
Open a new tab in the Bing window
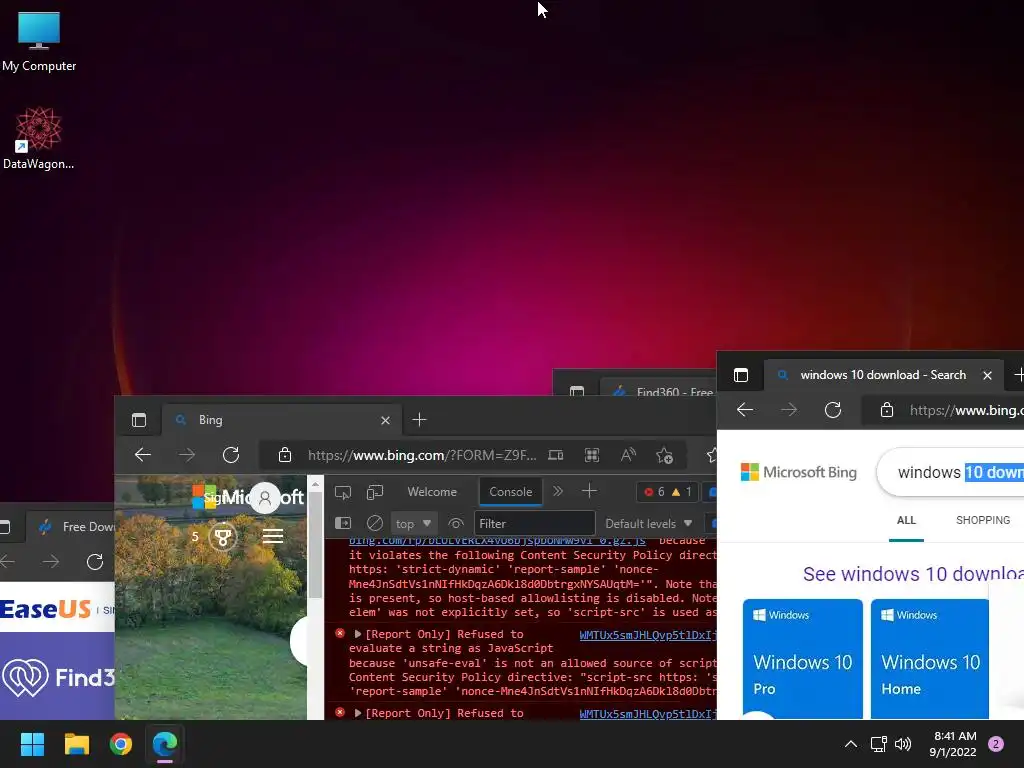(419, 420)
